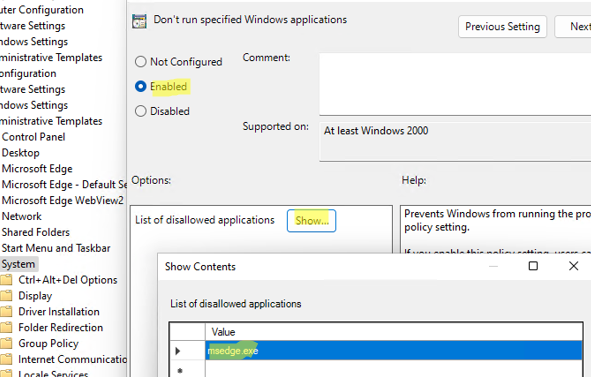Open the Internet Communication node under System
This screenshot has width=591, height=377.
coord(72,359)
